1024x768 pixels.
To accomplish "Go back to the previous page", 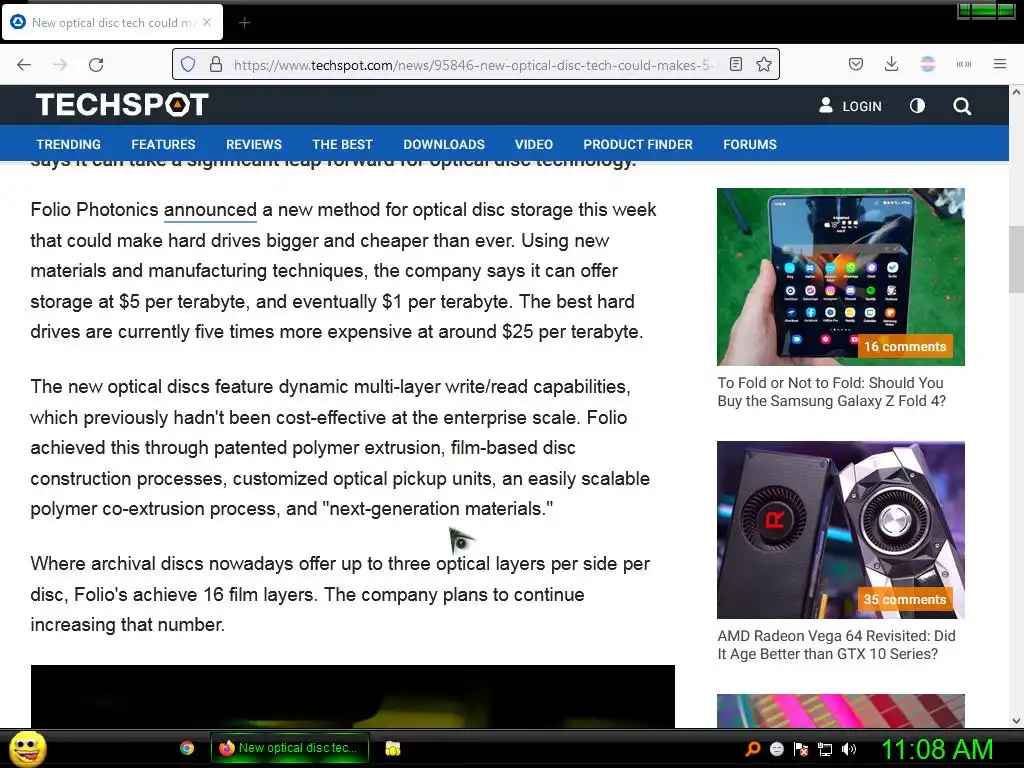I will tap(24, 64).
